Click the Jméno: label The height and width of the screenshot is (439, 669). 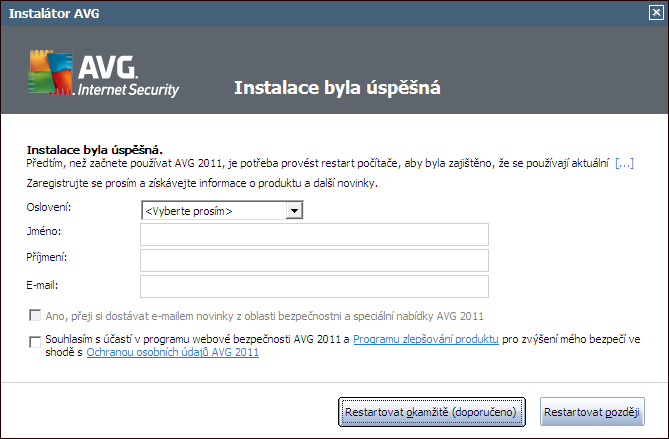click(x=44, y=231)
